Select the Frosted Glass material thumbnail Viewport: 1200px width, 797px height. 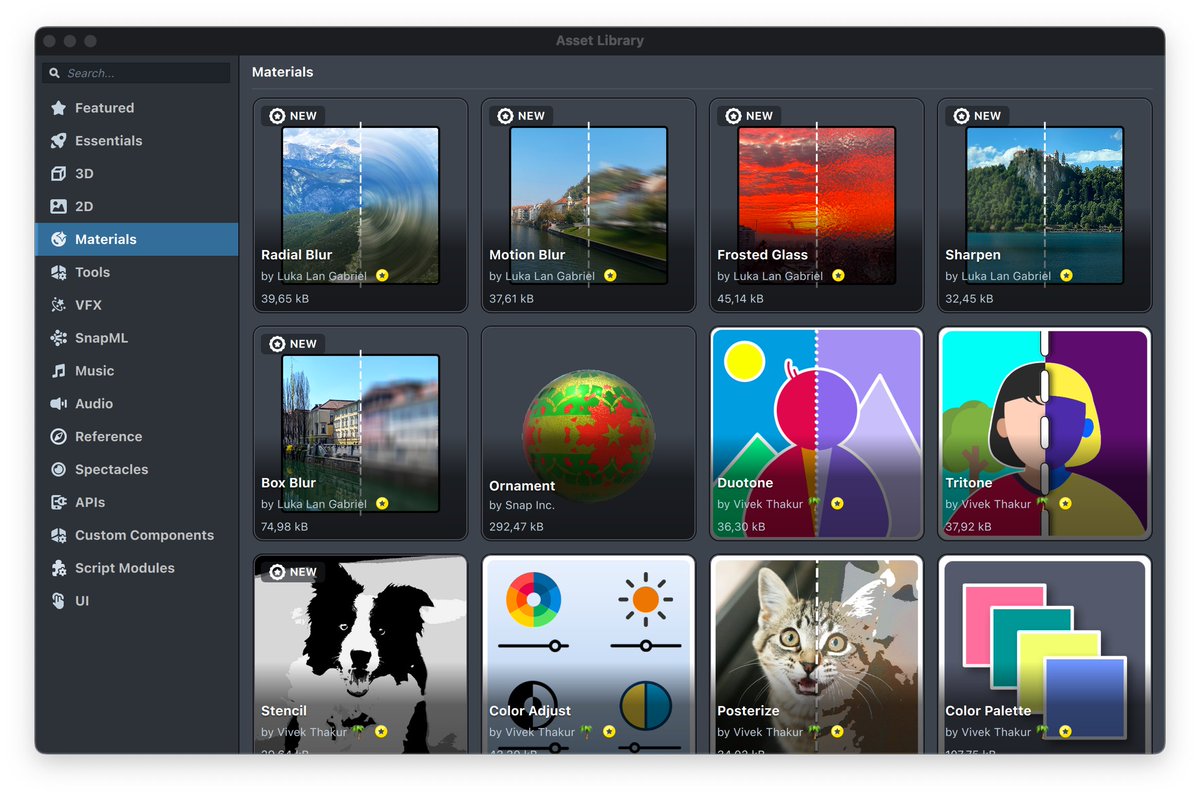[816, 205]
